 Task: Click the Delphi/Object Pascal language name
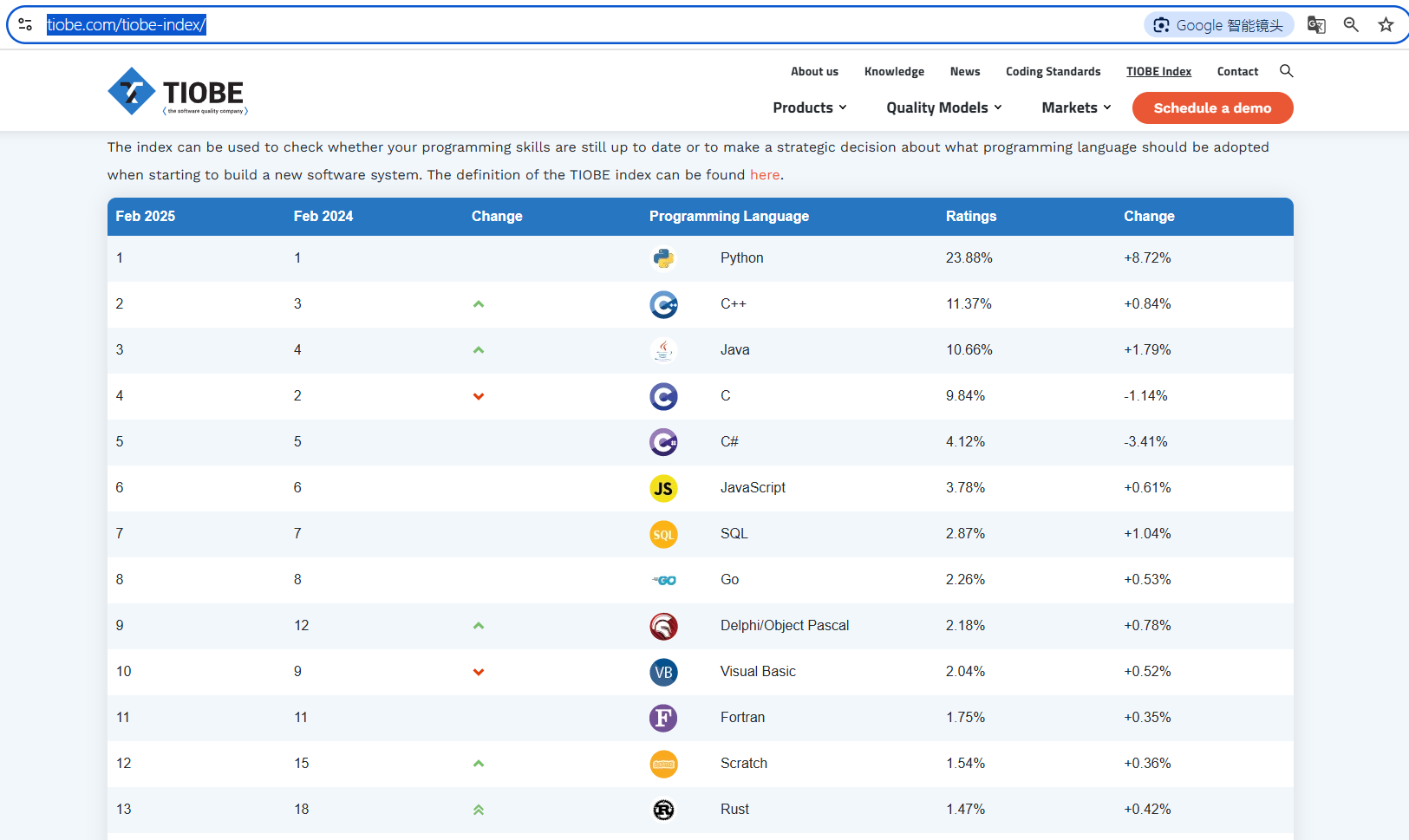(x=785, y=626)
